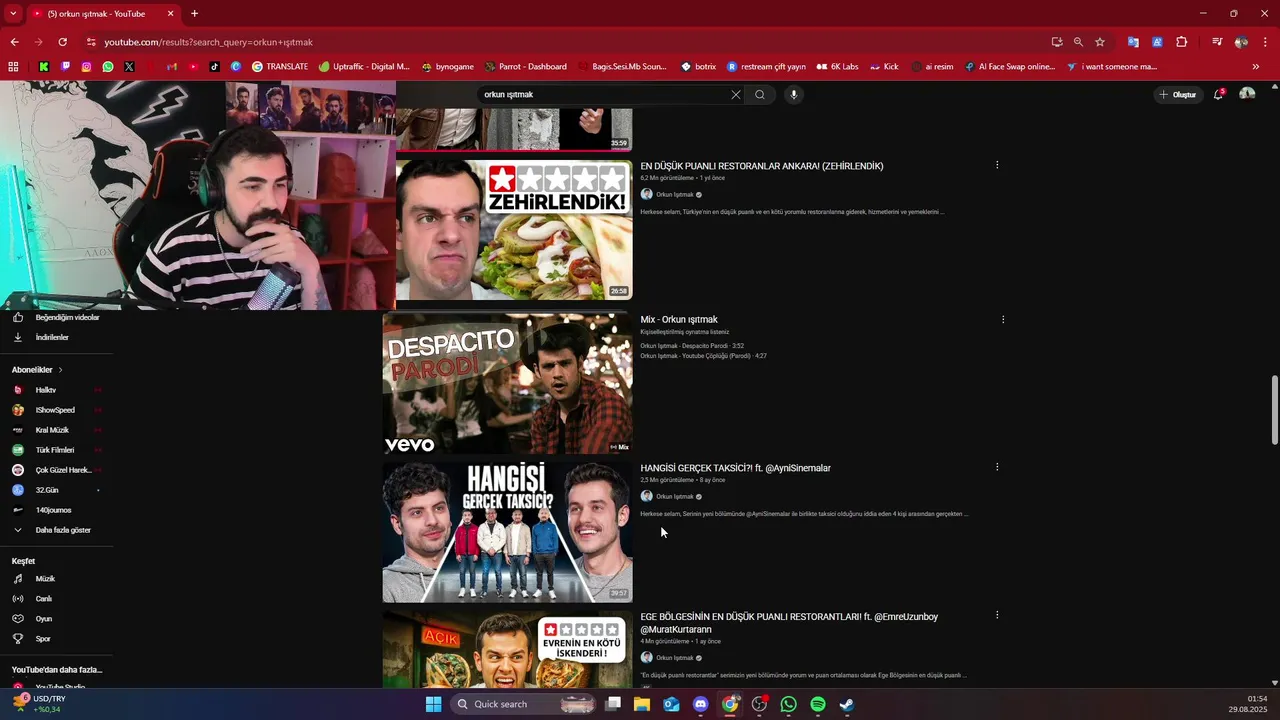Open the Hangisi Gerçek Taksici three-dot menu
Image resolution: width=1280 pixels, height=720 pixels.
coord(997,467)
